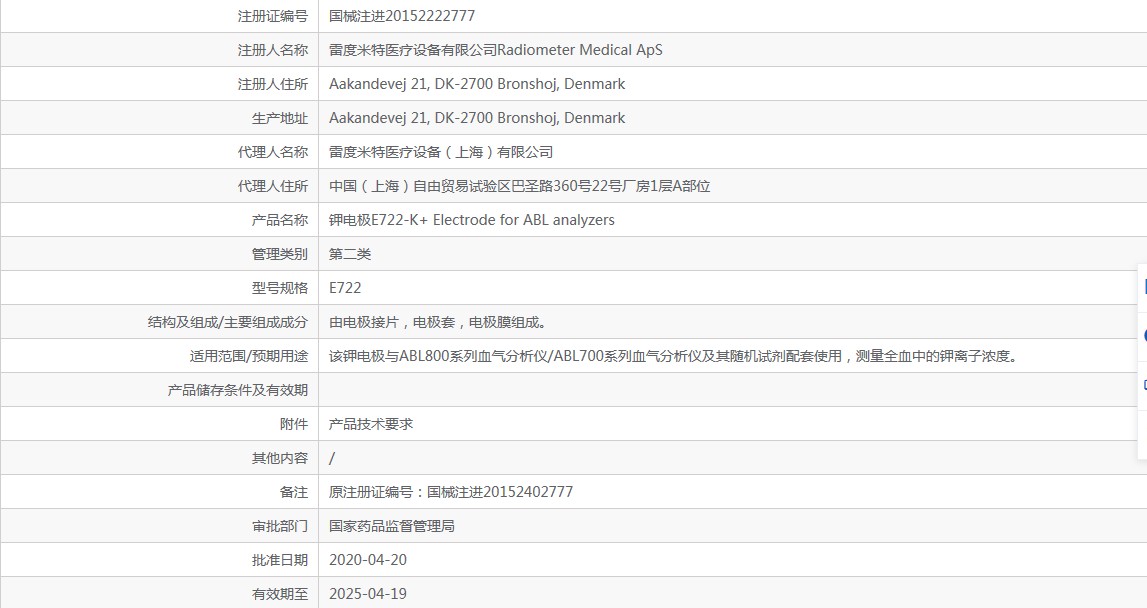Click the 型号规格 label
This screenshot has width=1147, height=608.
tap(279, 288)
